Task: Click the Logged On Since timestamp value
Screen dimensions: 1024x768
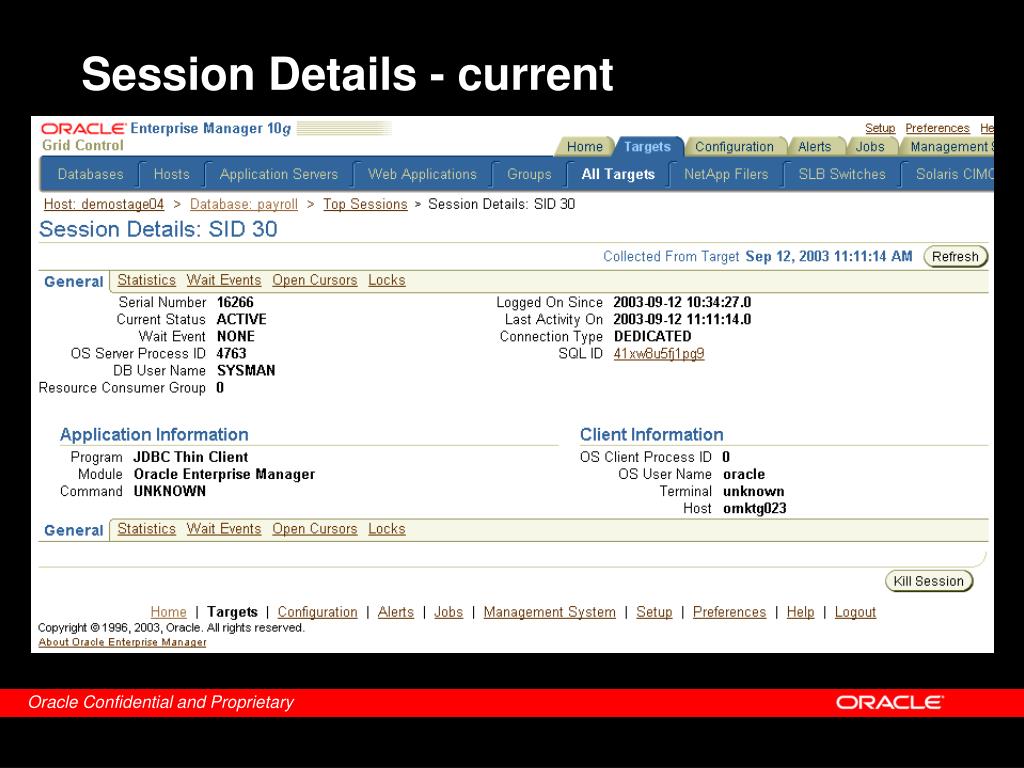Action: [x=682, y=302]
